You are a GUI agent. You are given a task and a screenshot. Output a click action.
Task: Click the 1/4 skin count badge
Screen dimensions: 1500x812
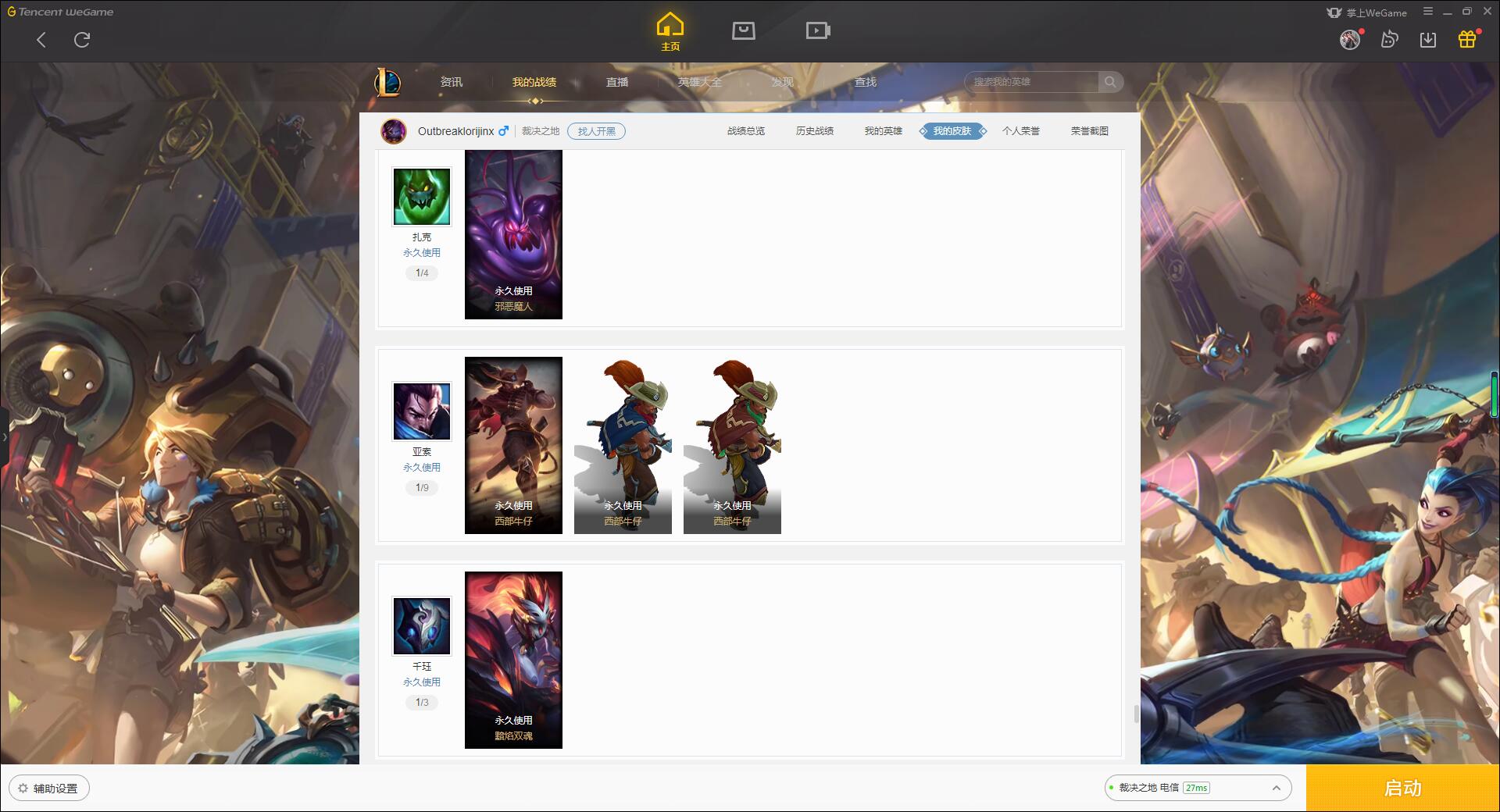(422, 273)
